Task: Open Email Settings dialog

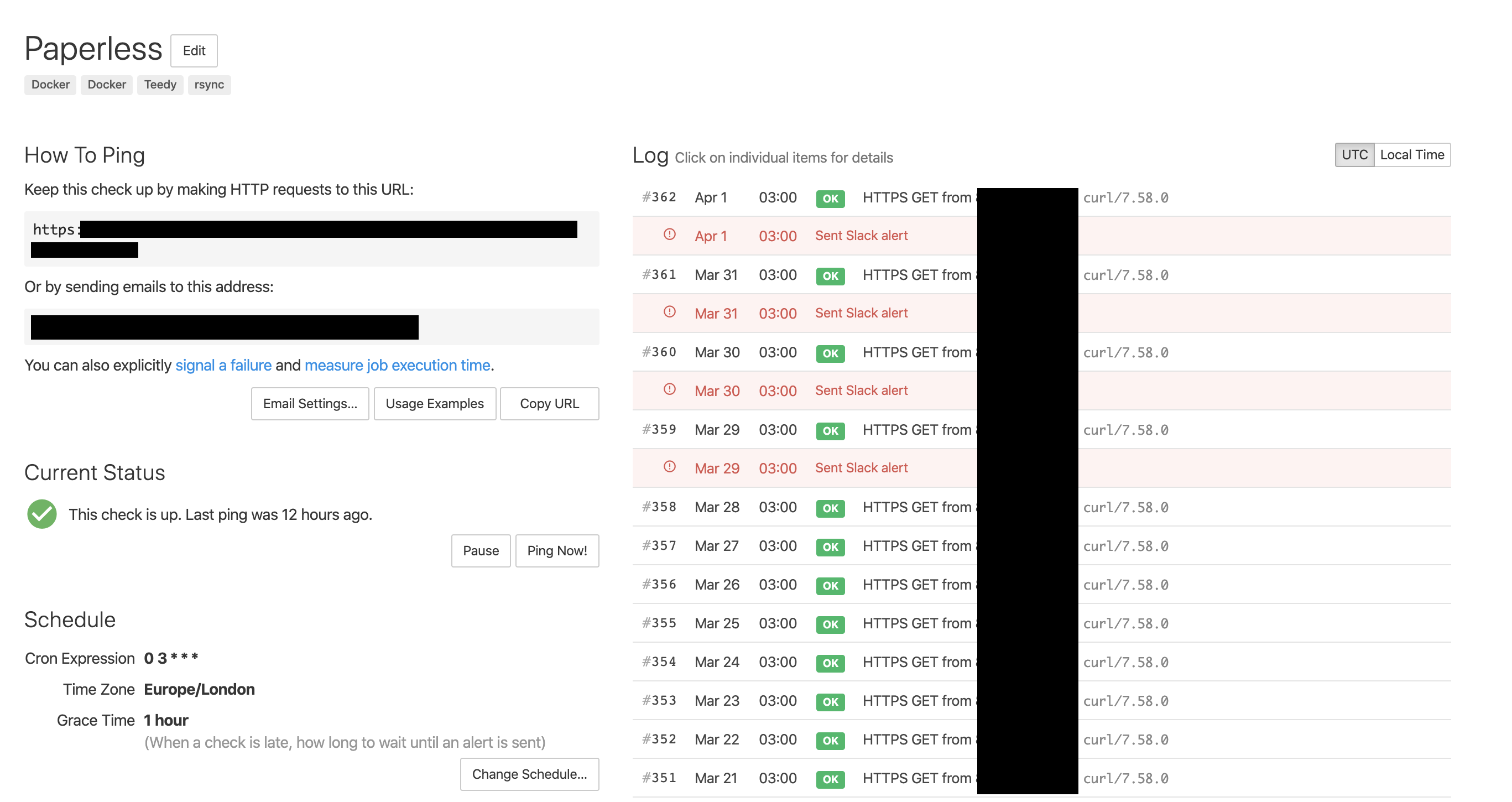Action: tap(309, 404)
